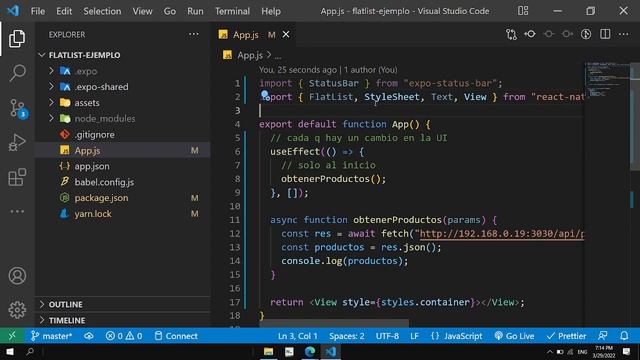Open the Manage settings gear
Image resolution: width=640 pixels, height=360 pixels.
17,310
